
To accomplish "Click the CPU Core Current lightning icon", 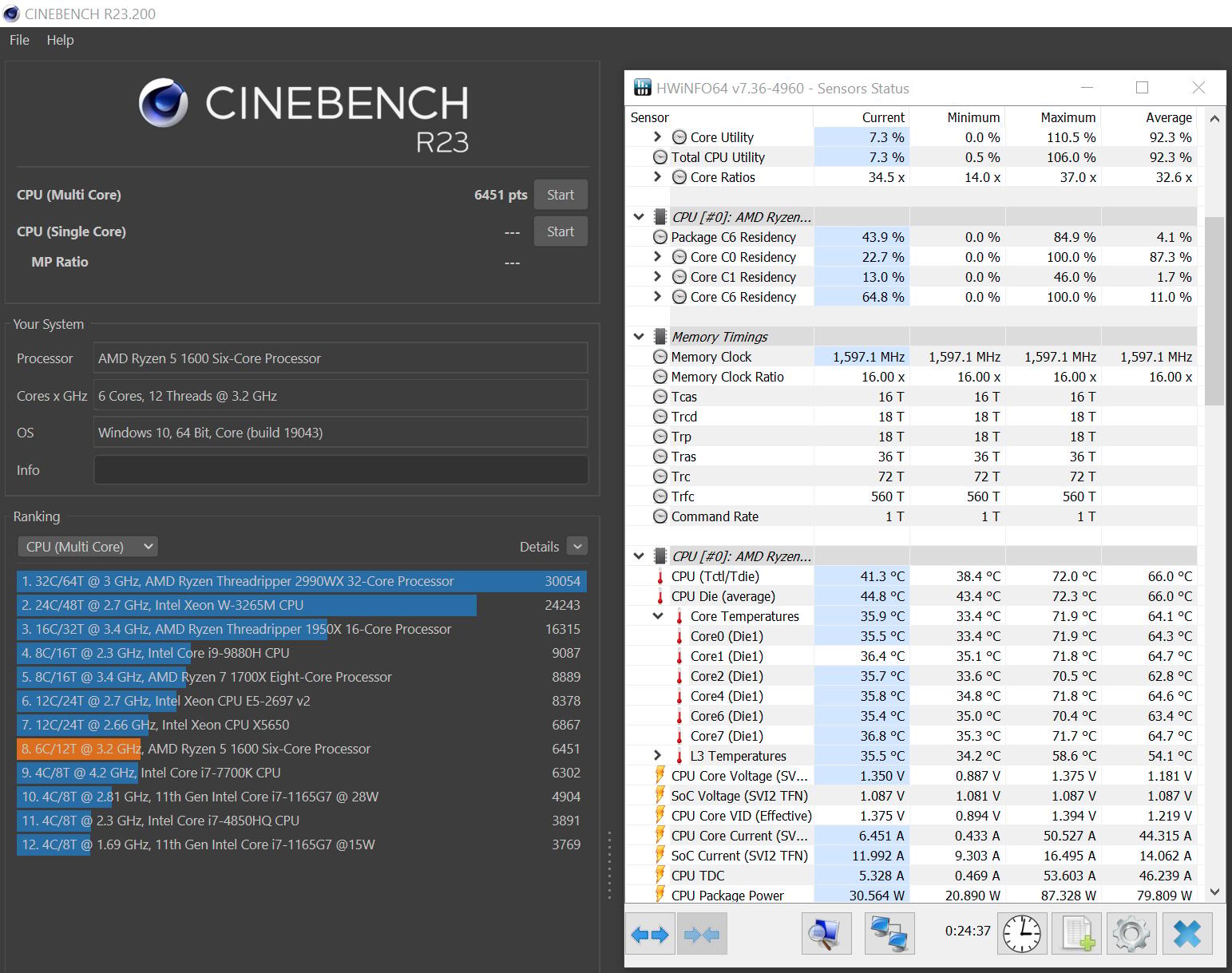I will (660, 835).
